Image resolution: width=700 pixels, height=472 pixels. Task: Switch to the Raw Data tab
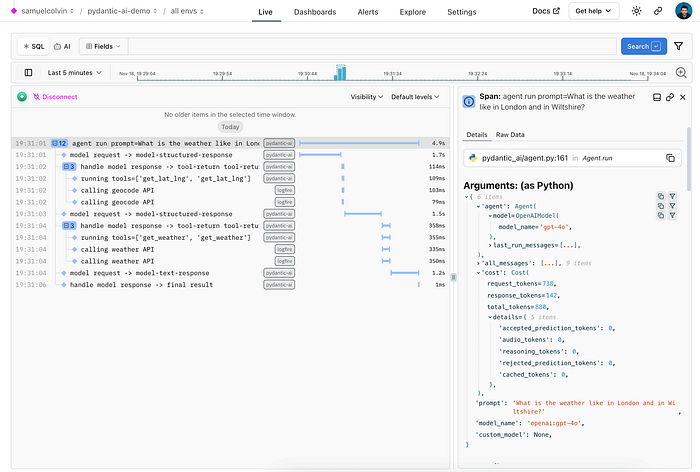tap(511, 134)
